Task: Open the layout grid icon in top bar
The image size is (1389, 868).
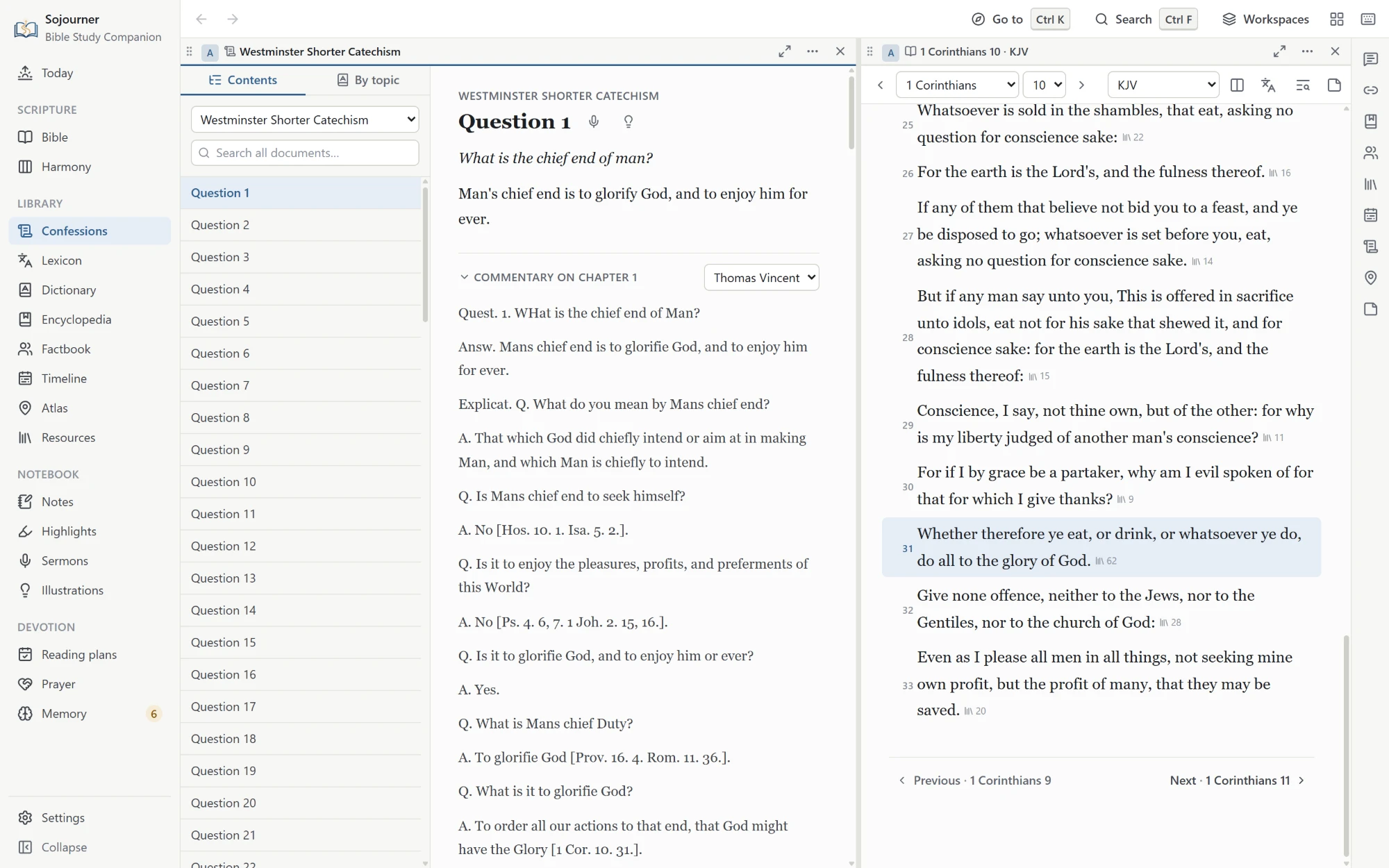Action: point(1337,19)
